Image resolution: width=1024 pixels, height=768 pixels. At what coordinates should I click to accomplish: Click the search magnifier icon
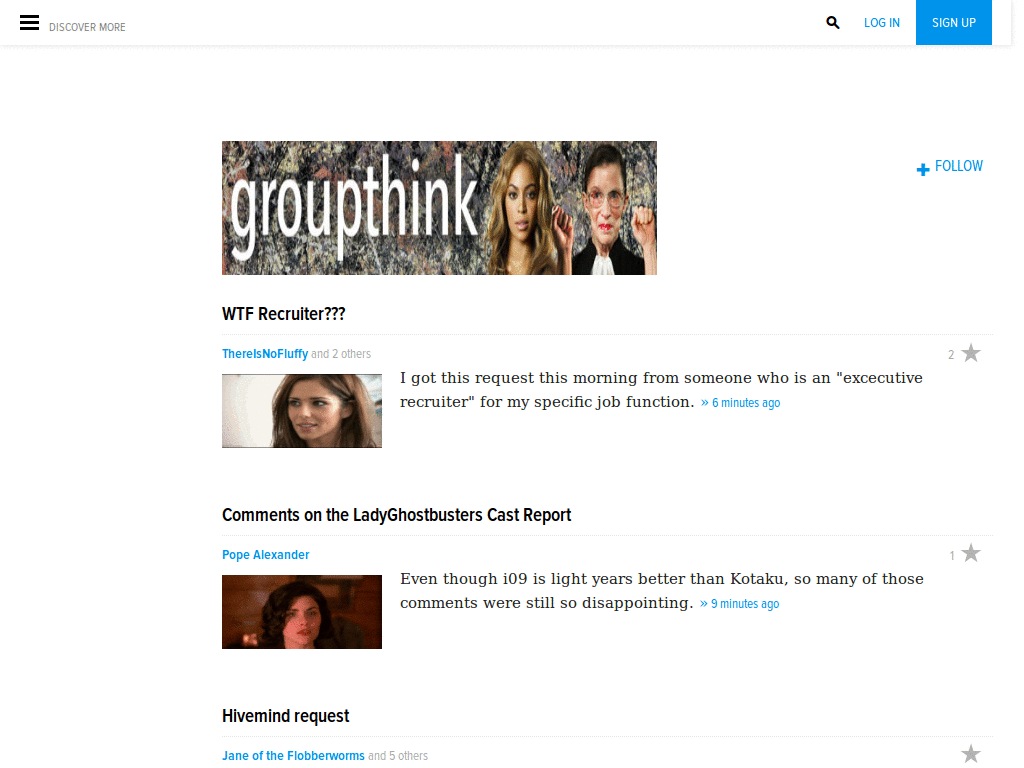tap(833, 23)
